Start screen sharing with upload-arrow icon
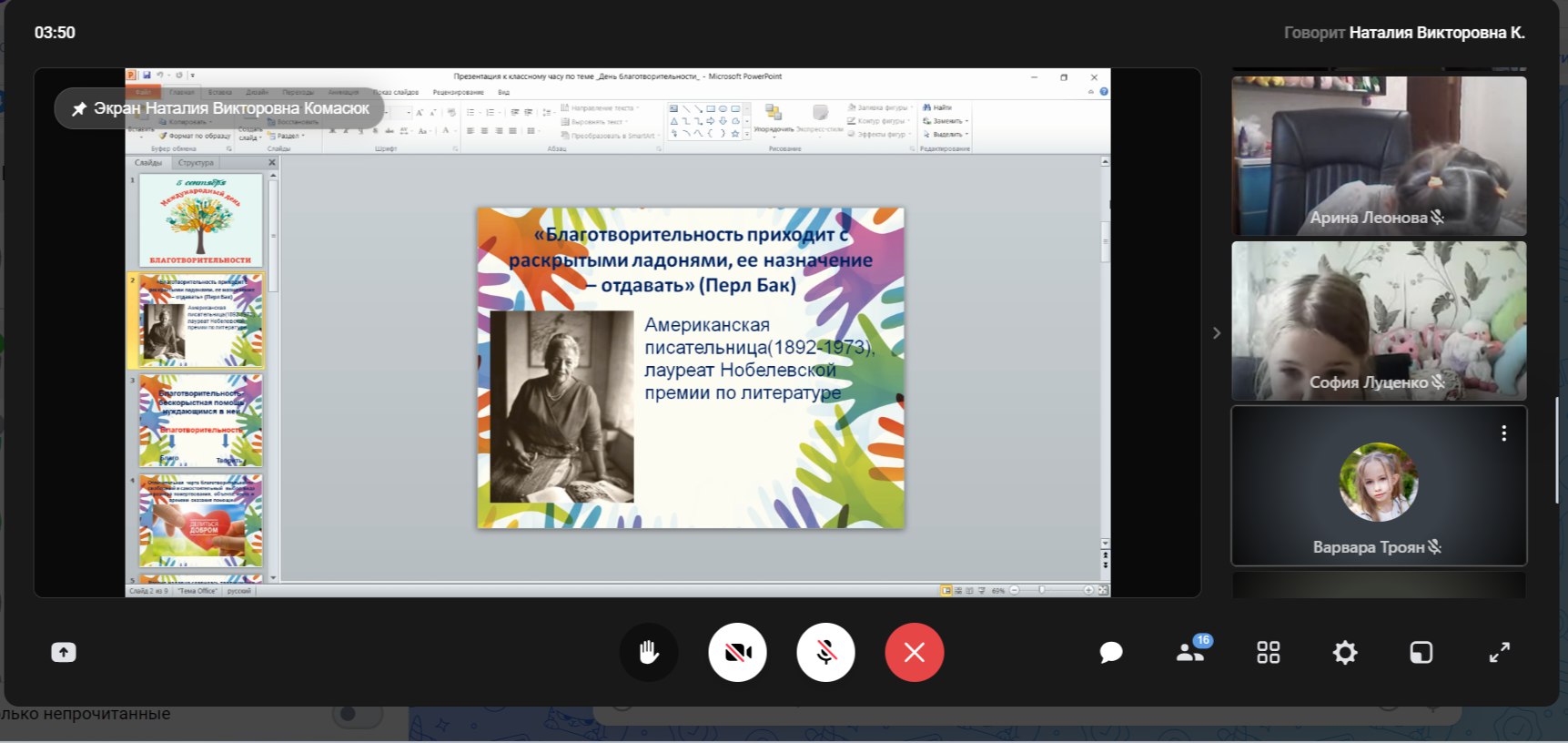 click(64, 652)
